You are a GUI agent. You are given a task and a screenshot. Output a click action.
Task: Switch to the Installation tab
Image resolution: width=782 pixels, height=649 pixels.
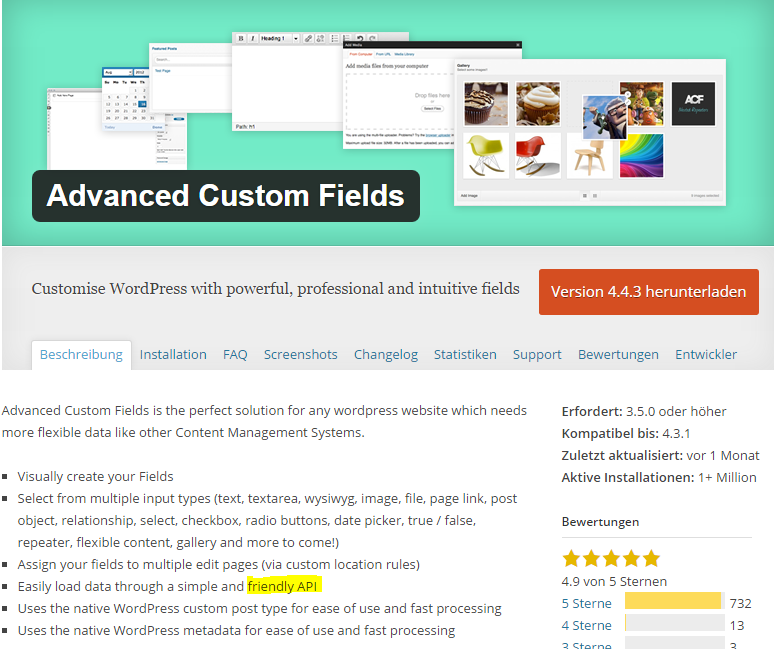[x=173, y=355]
